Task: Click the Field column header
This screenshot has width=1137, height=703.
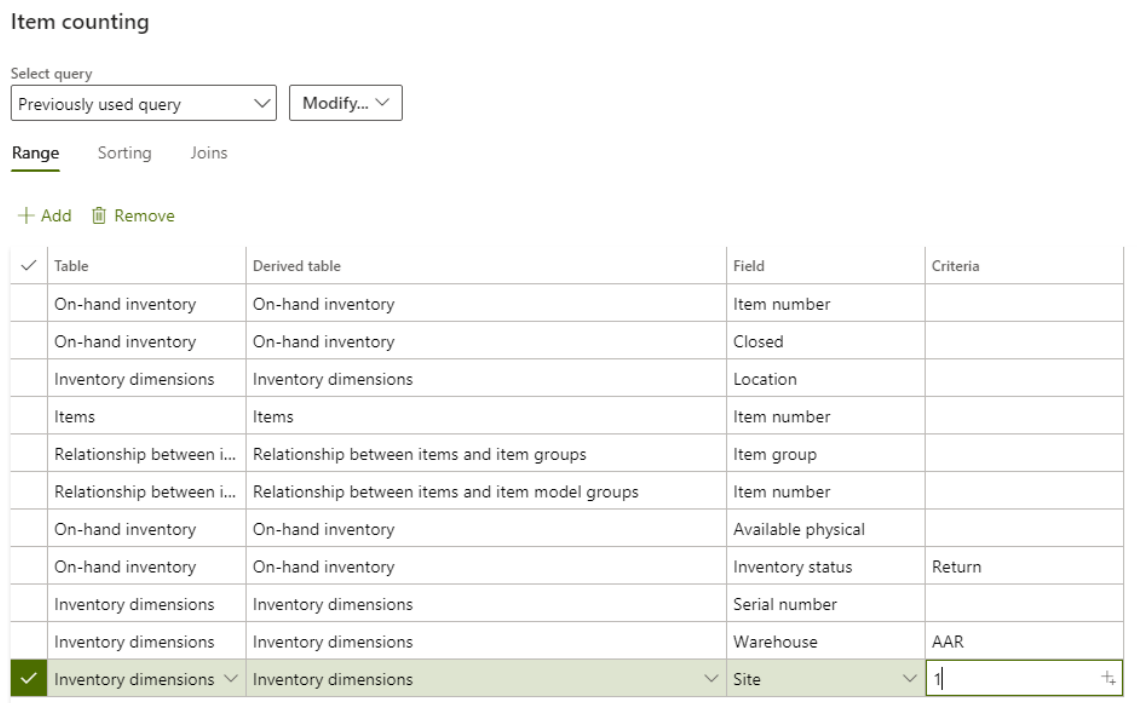Action: (x=748, y=266)
